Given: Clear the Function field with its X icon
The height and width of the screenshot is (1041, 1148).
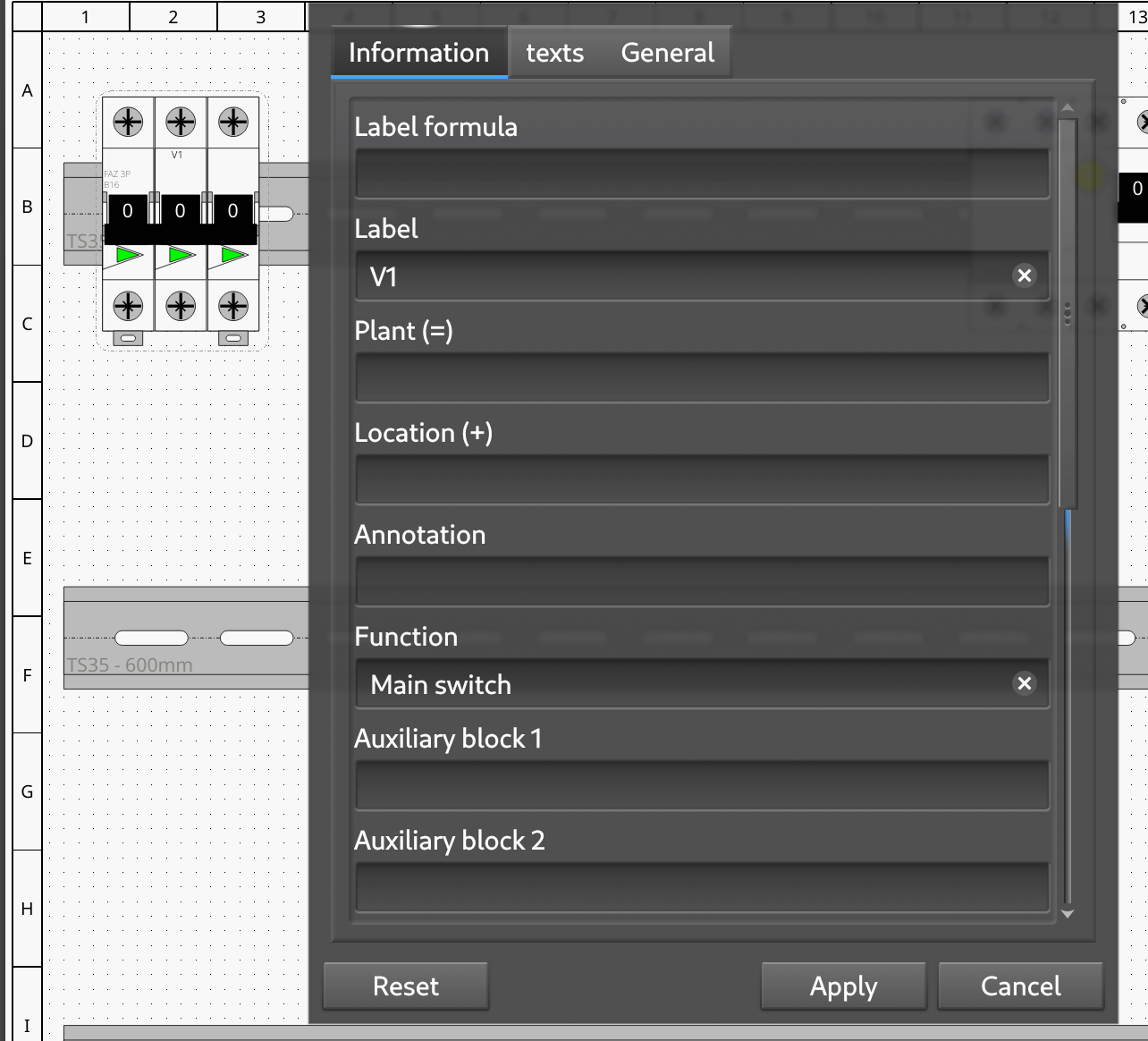Looking at the screenshot, I should click(1024, 683).
